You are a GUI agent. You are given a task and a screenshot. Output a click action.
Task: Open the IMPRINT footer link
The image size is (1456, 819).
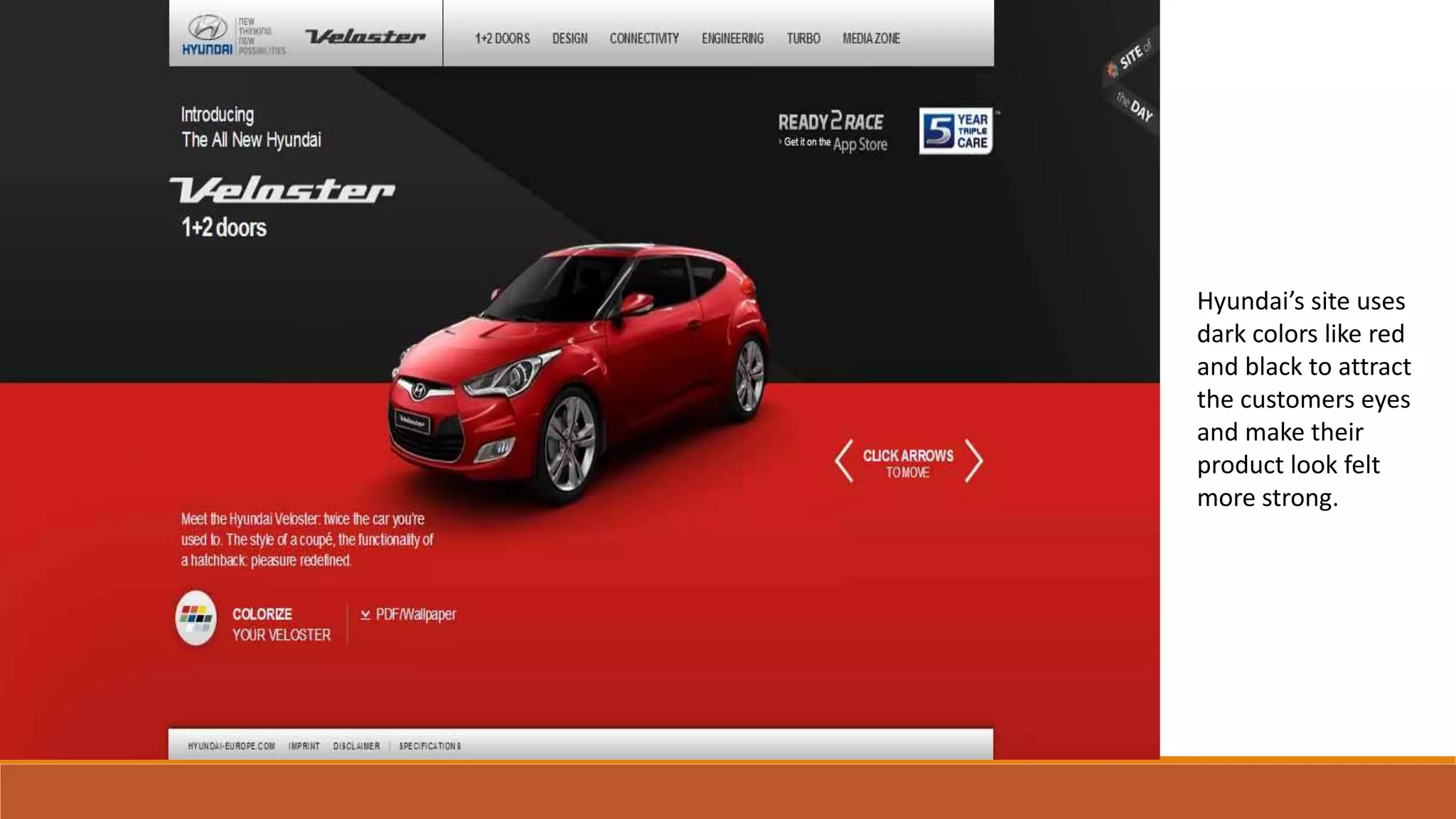pos(304,746)
